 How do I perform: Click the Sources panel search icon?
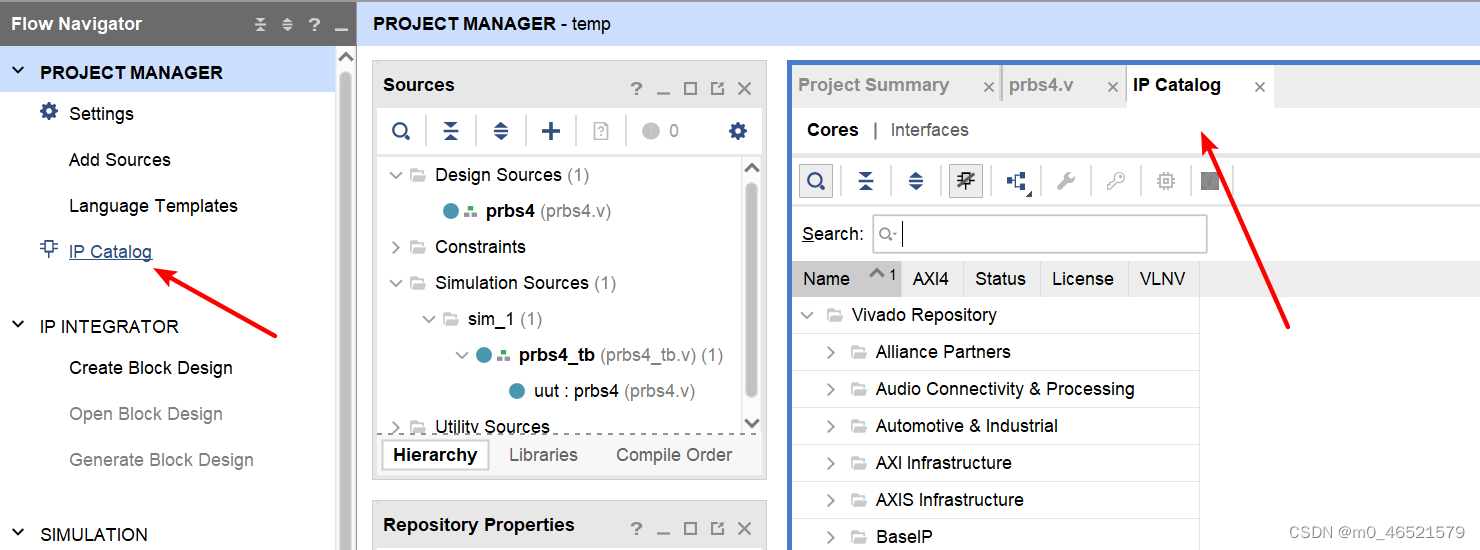coord(401,131)
